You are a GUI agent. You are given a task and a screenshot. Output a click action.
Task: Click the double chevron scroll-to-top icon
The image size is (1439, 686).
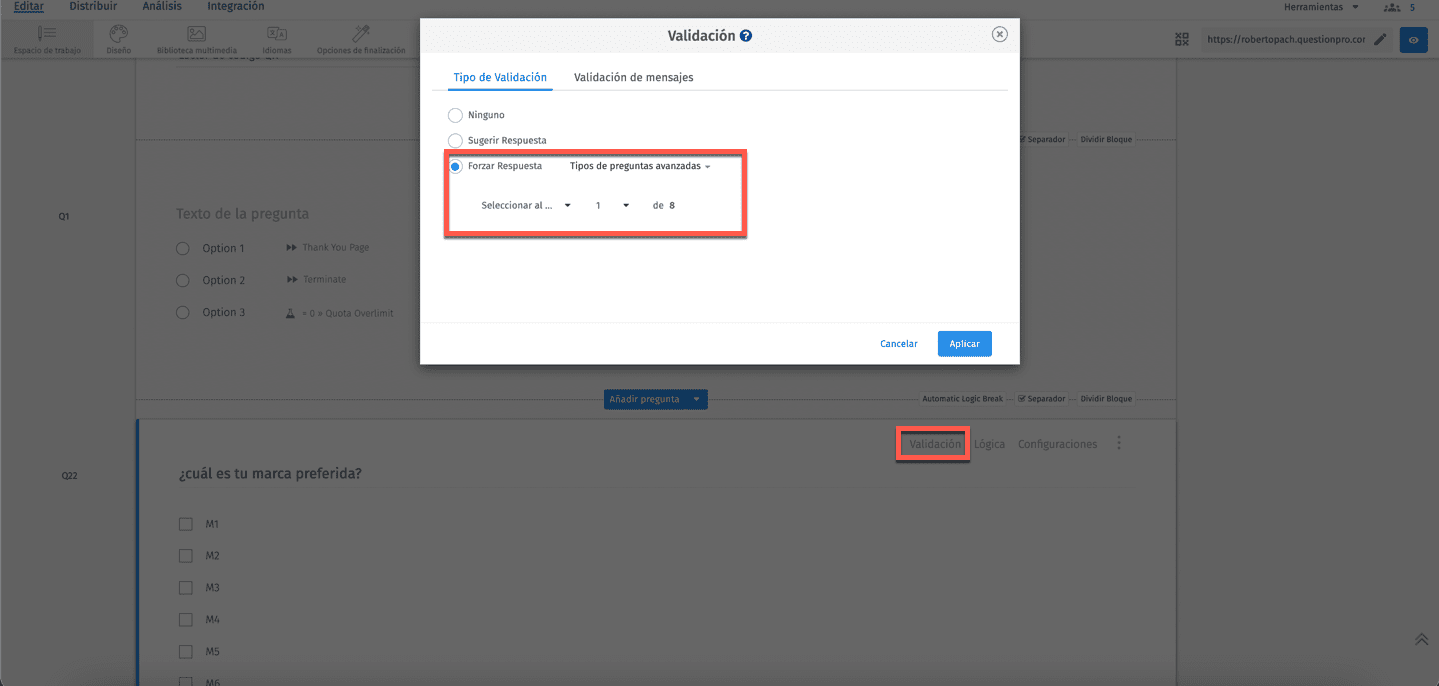1421,639
